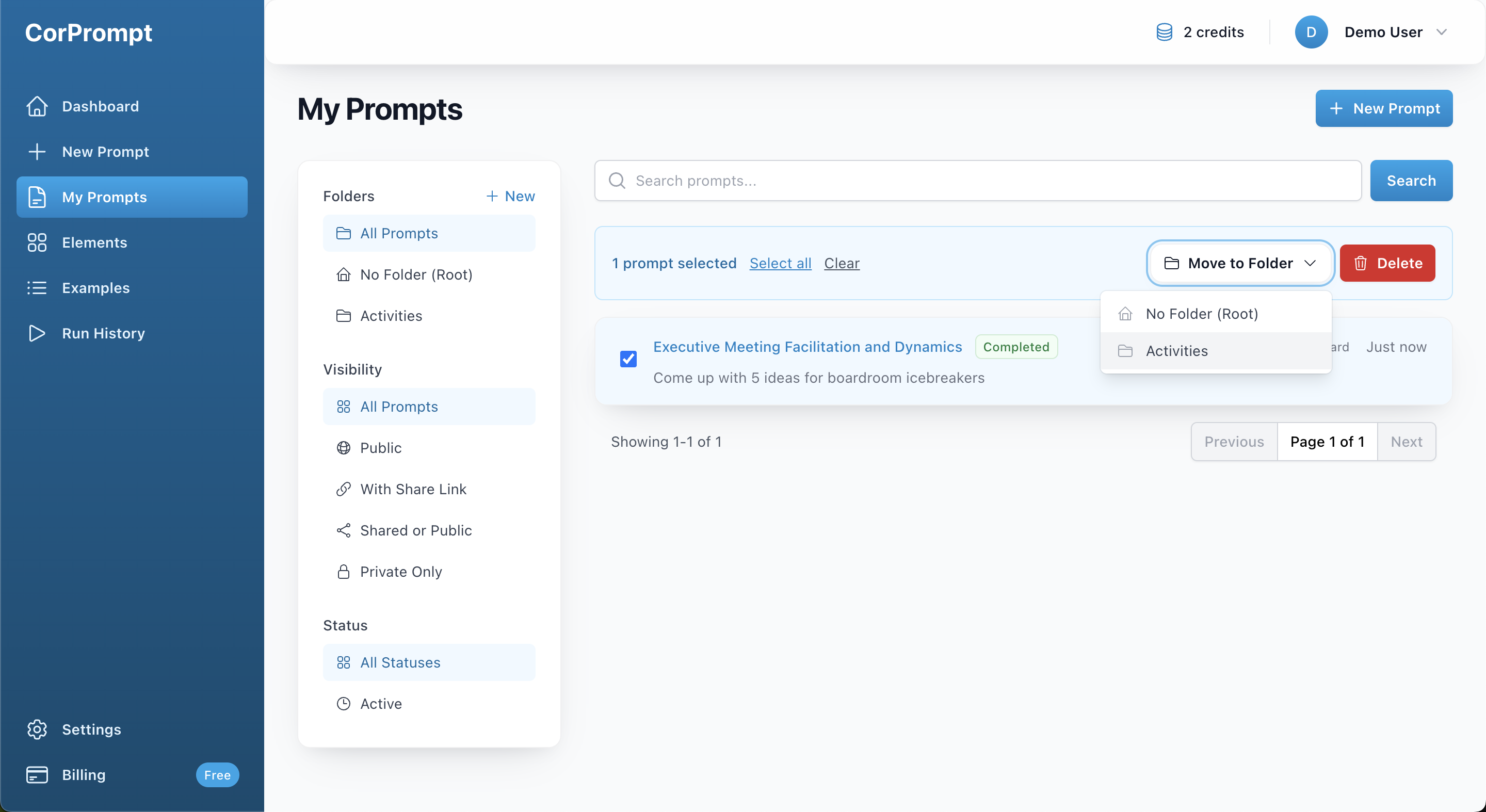Create a new folder with + New
This screenshot has width=1486, height=812.
(510, 196)
